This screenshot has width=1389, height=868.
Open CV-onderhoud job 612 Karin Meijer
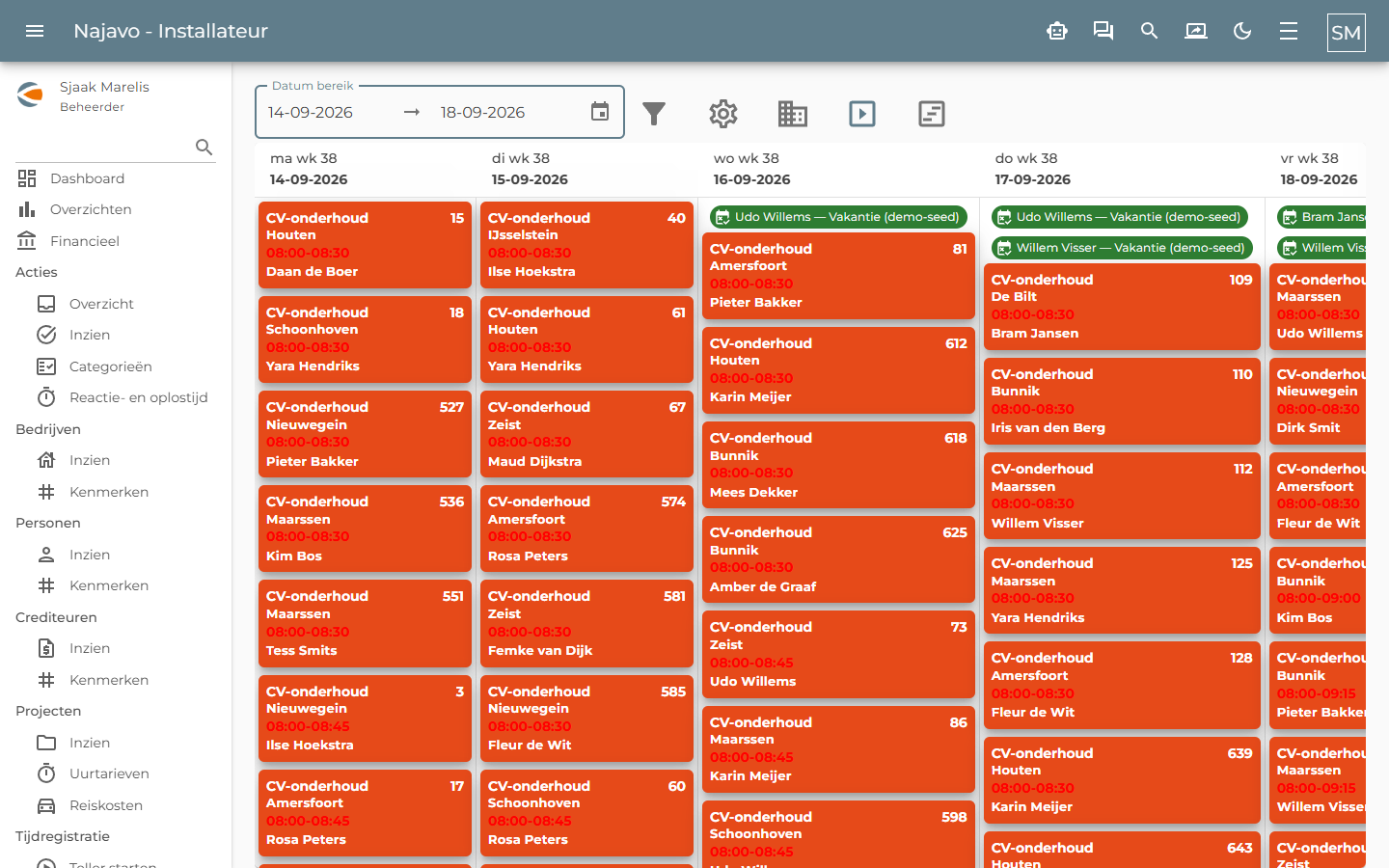tap(838, 370)
